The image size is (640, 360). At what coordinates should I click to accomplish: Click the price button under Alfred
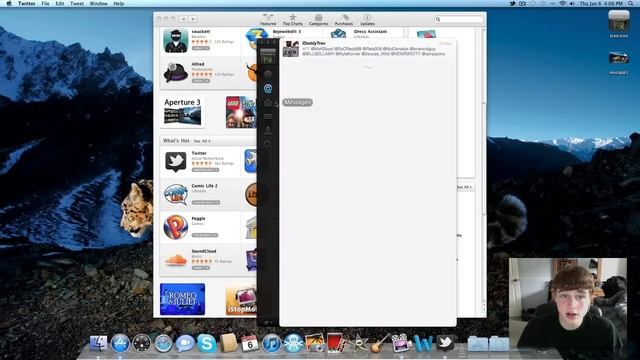point(200,81)
